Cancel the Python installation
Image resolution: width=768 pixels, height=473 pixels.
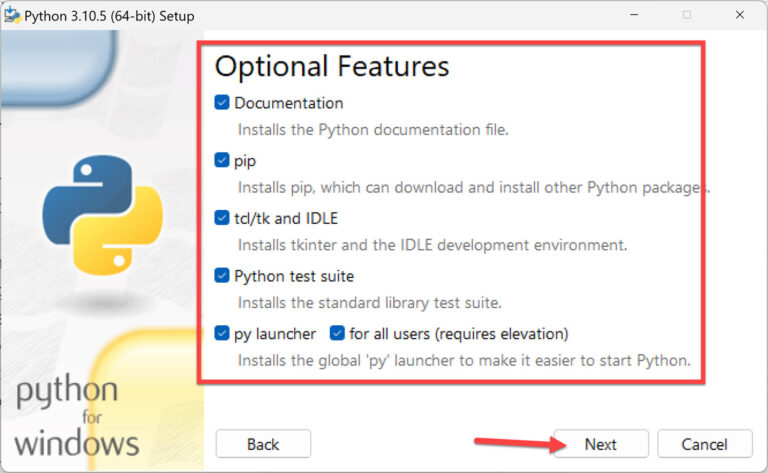click(704, 444)
